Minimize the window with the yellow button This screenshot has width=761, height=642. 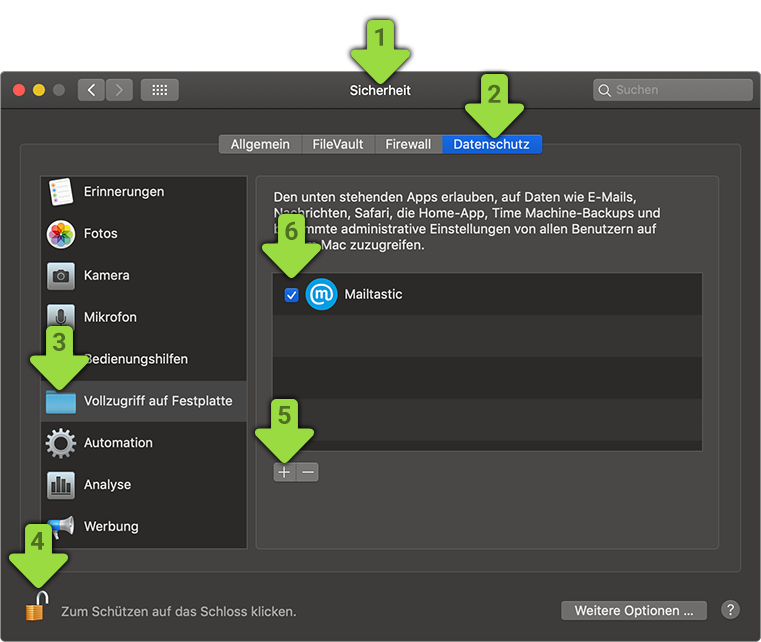(x=39, y=90)
